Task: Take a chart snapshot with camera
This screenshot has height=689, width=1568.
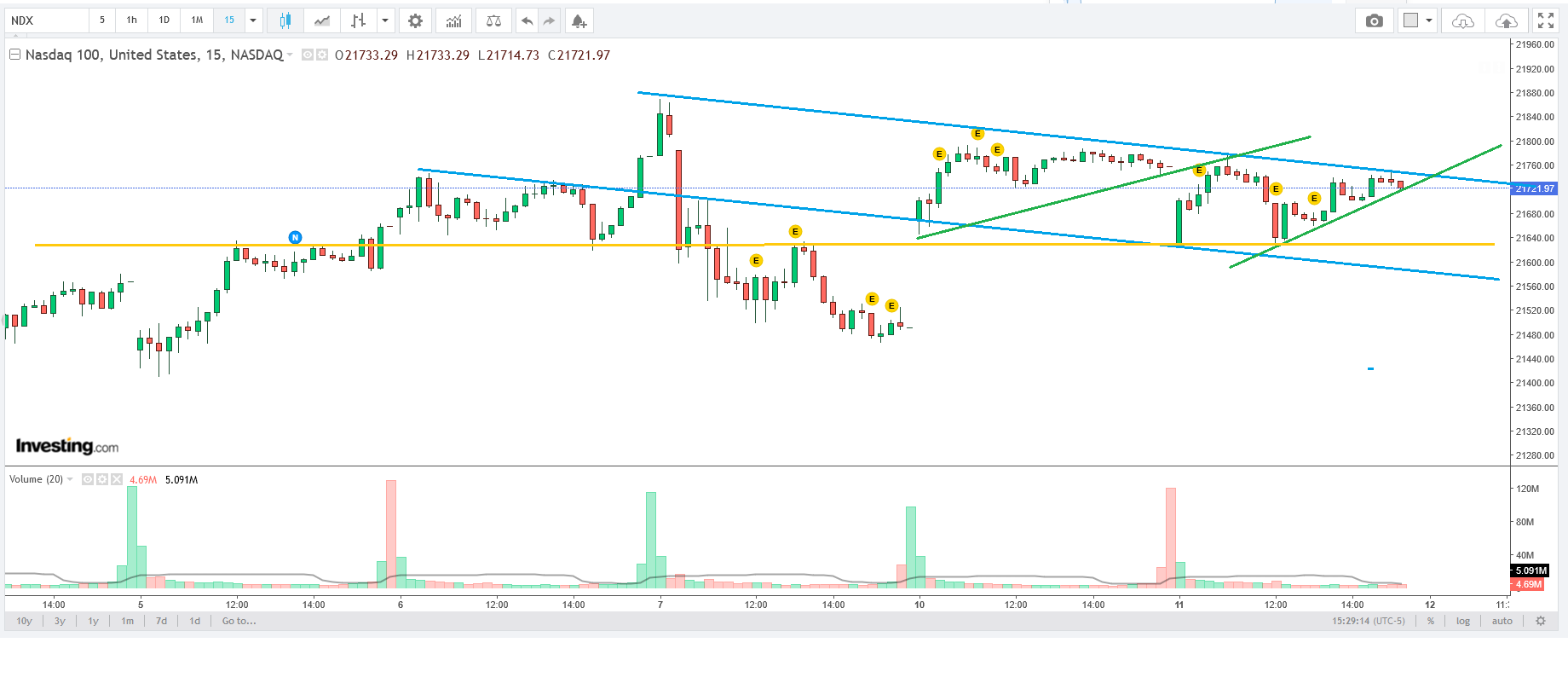Action: pos(1374,20)
